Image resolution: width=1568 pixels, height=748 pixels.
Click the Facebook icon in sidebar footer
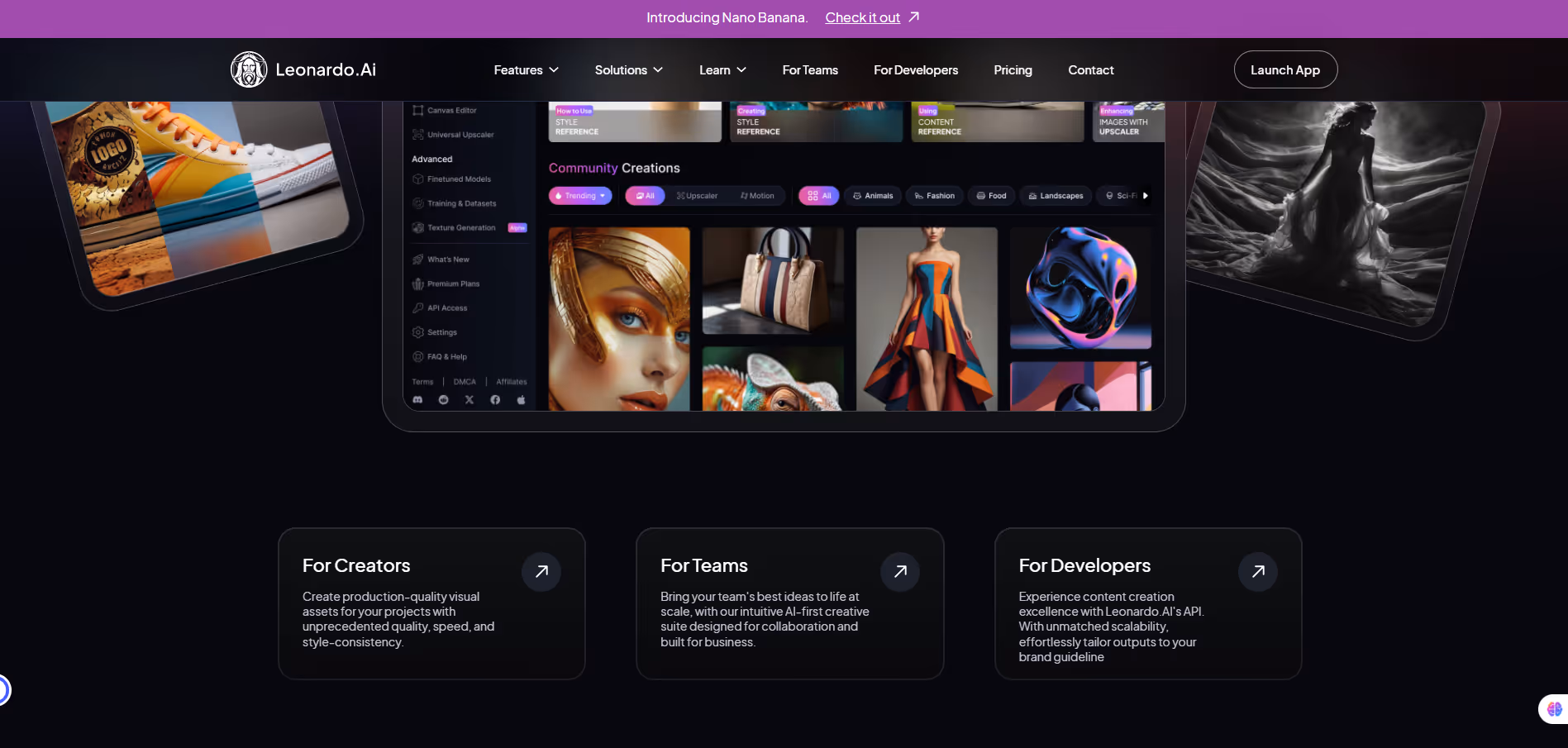(x=495, y=399)
